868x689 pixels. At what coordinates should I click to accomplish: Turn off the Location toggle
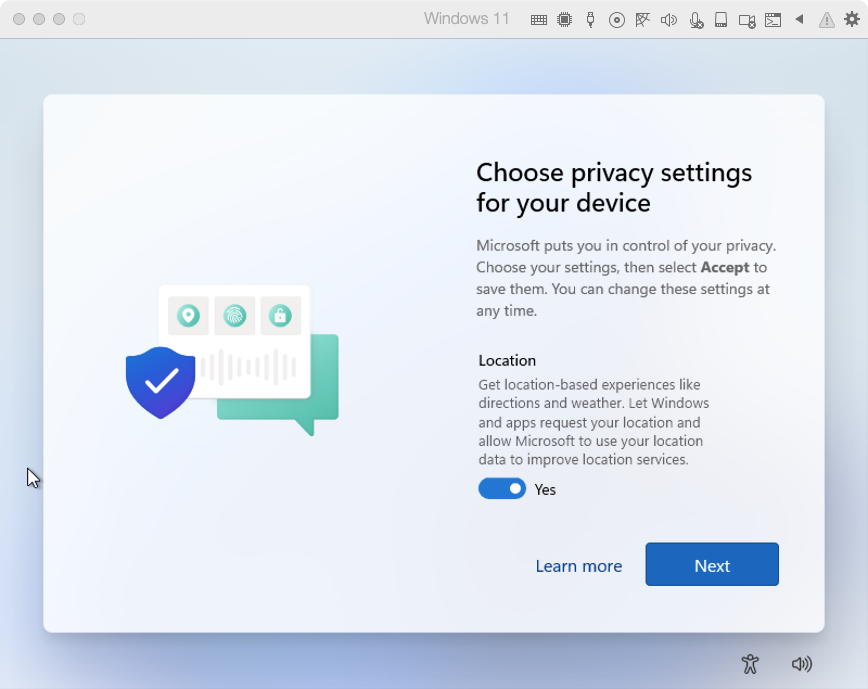(502, 489)
